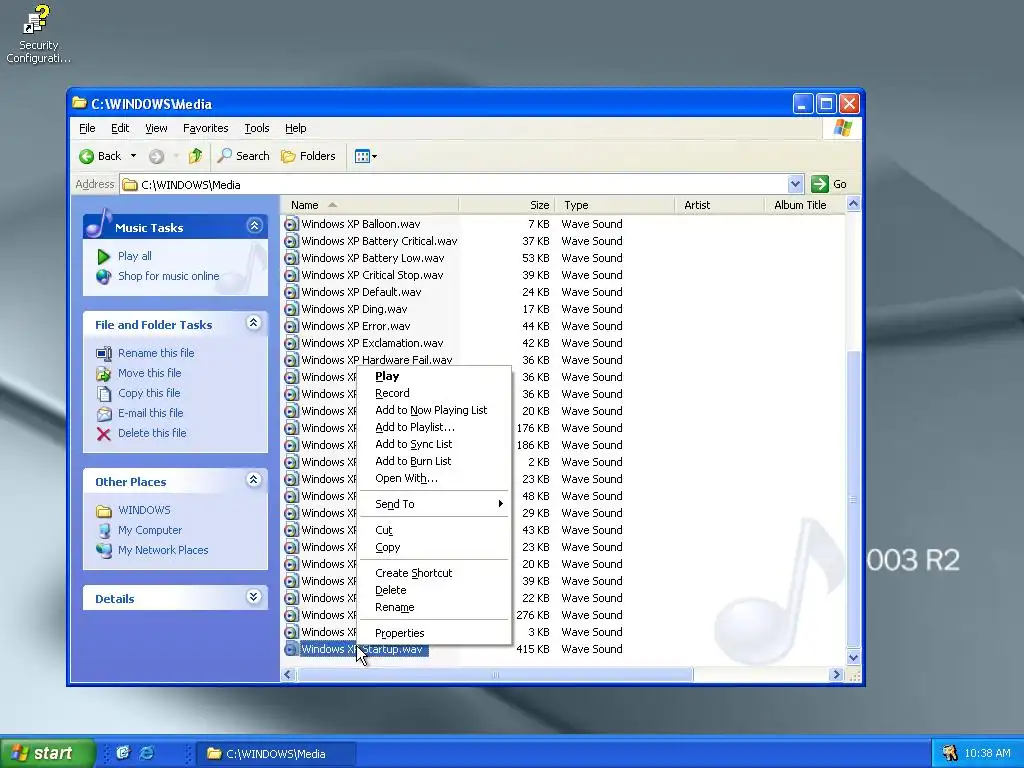Viewport: 1024px width, 768px height.
Task: Click the C:\WINDOWS\Media taskbar button
Action: pyautogui.click(x=277, y=754)
